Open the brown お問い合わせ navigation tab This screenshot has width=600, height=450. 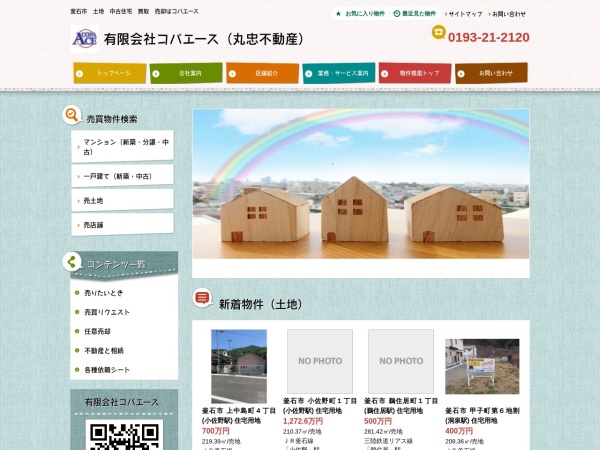coord(491,73)
